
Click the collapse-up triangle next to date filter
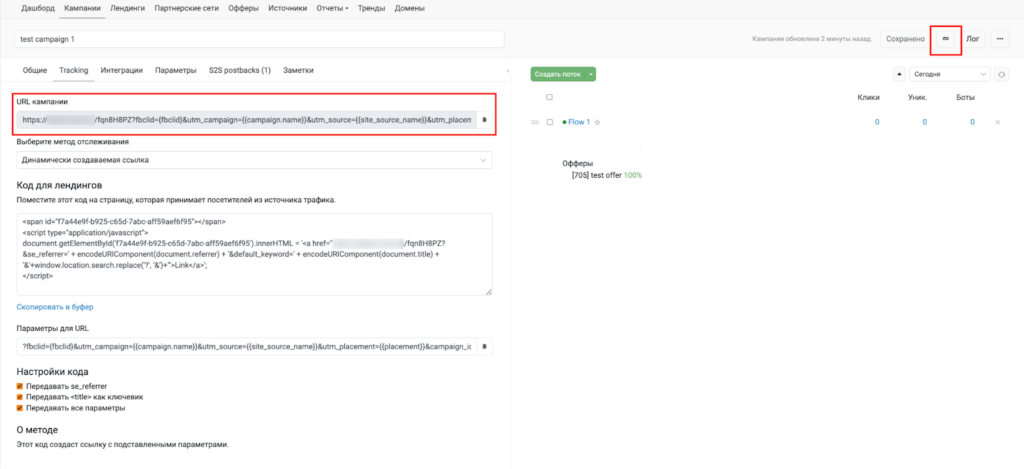point(899,74)
